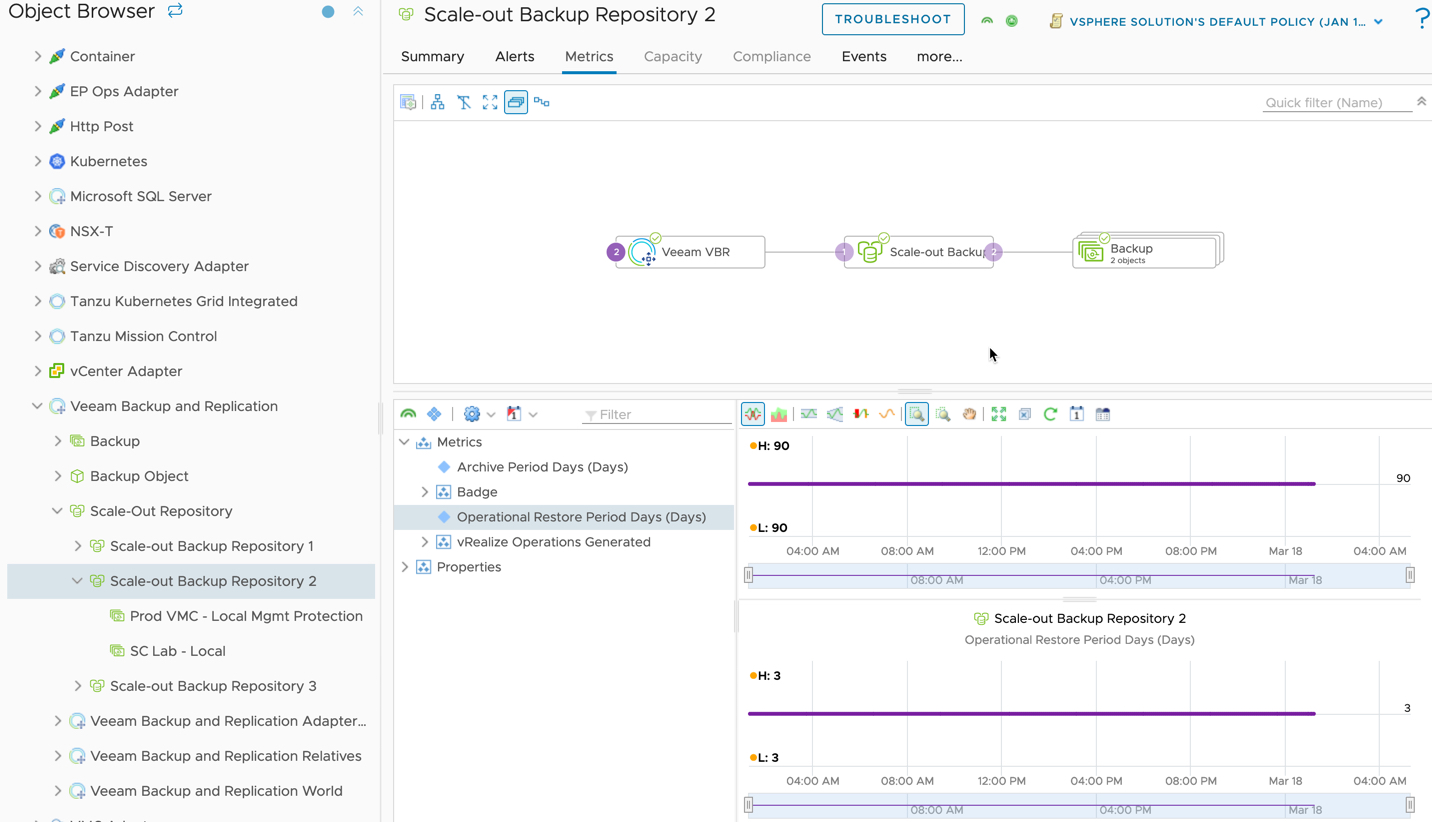Click the Veeam VBR node in the map

690,252
